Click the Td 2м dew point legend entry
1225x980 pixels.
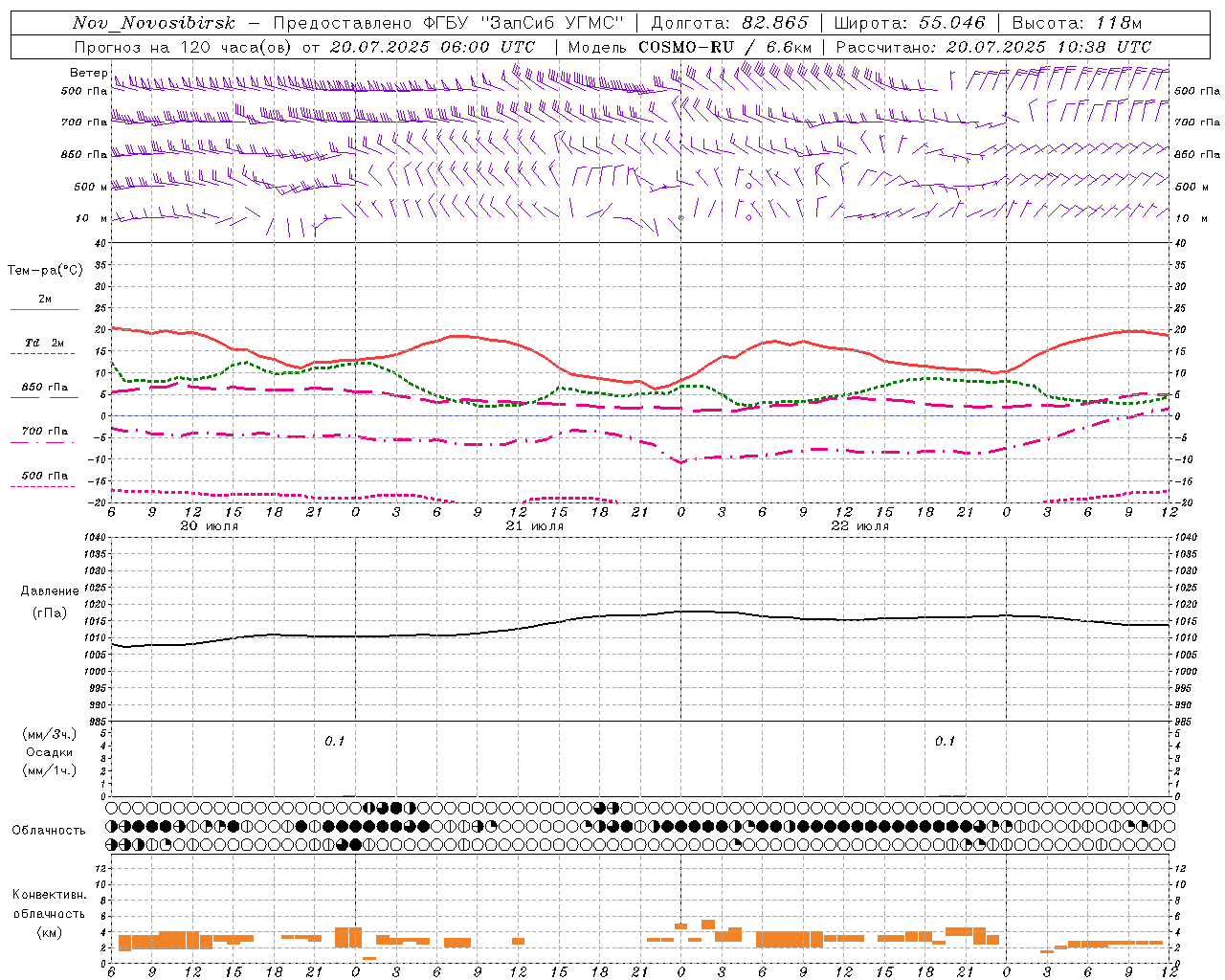point(45,343)
